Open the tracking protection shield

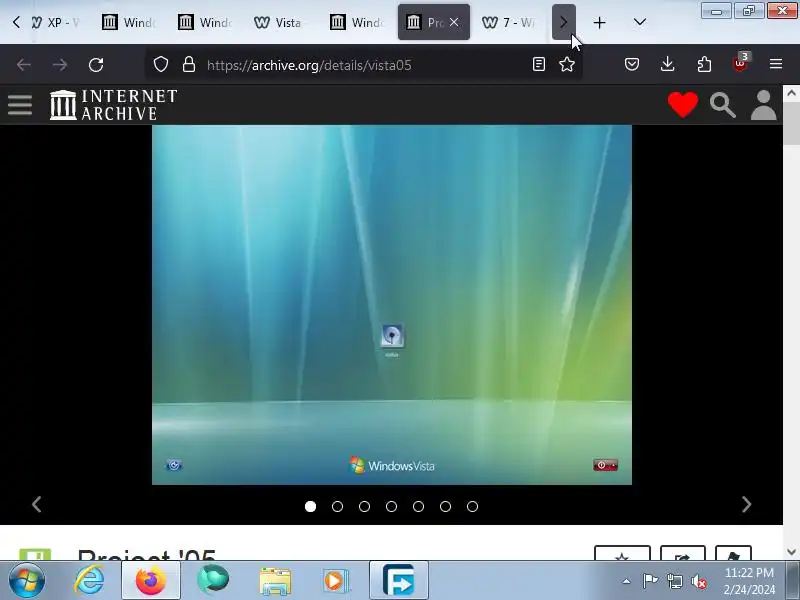click(x=161, y=64)
